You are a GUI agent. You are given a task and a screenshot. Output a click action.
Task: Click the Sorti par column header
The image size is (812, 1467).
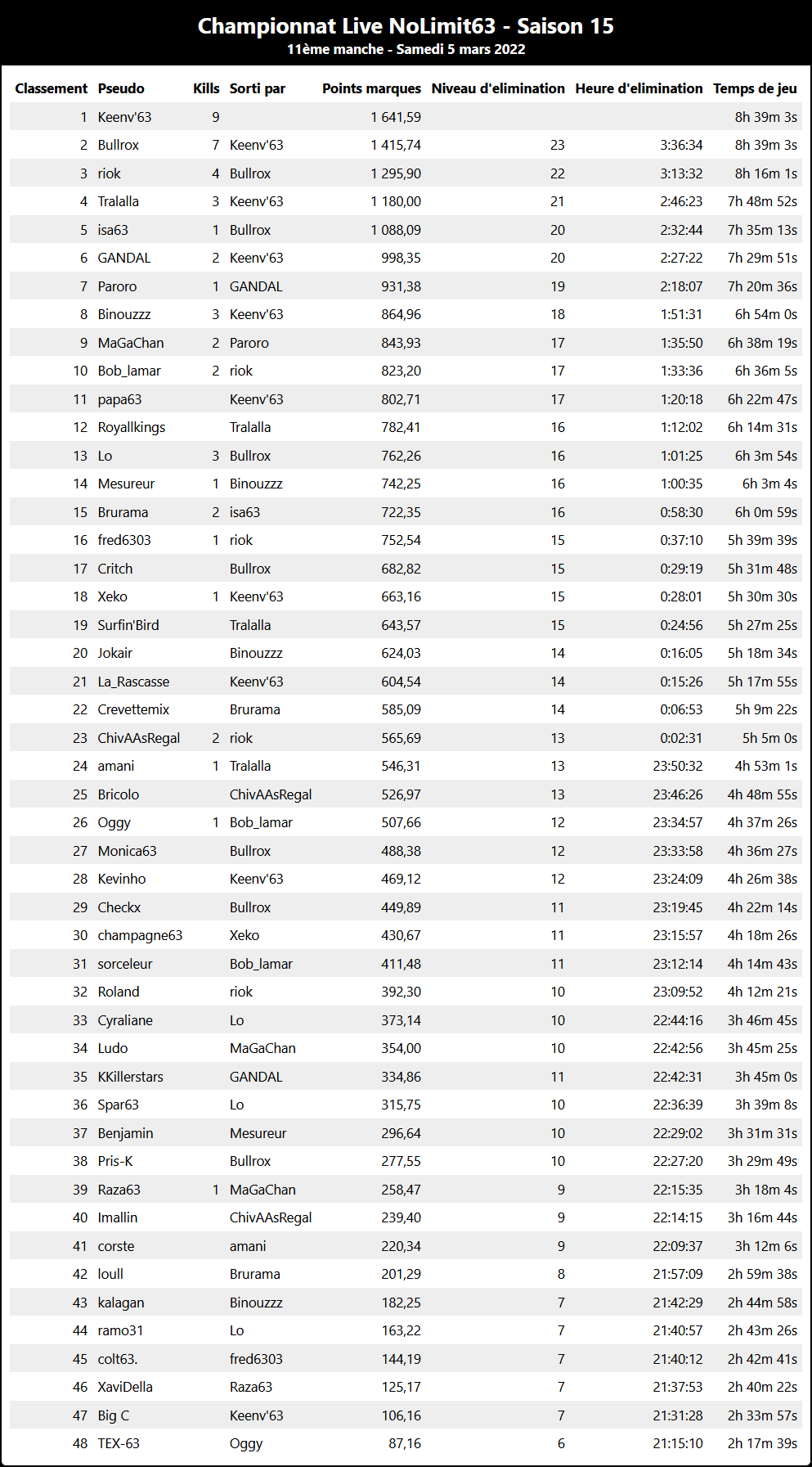coord(258,88)
